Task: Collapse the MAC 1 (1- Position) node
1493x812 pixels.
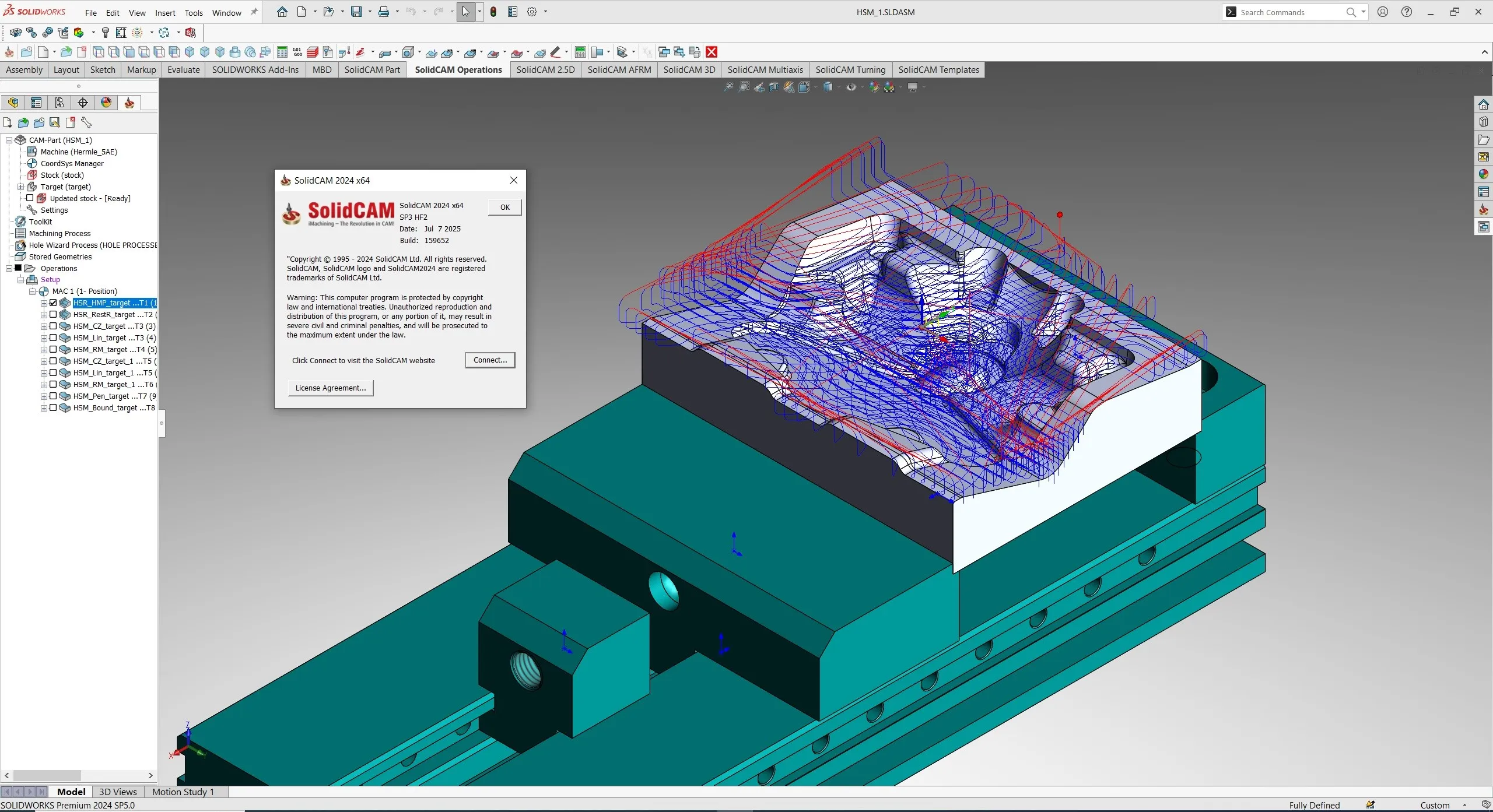Action: (32, 291)
